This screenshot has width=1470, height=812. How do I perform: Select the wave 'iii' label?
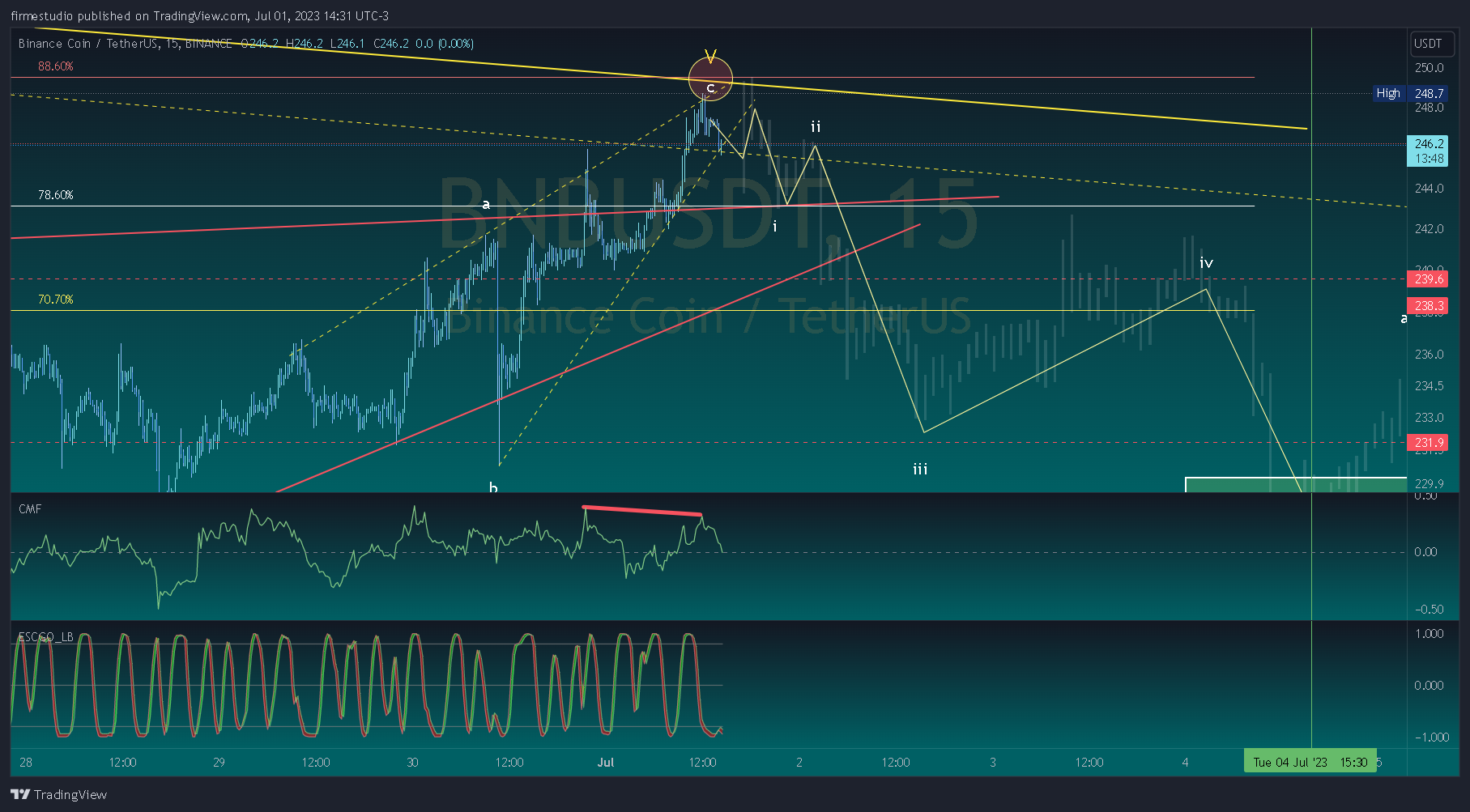pyautogui.click(x=920, y=470)
